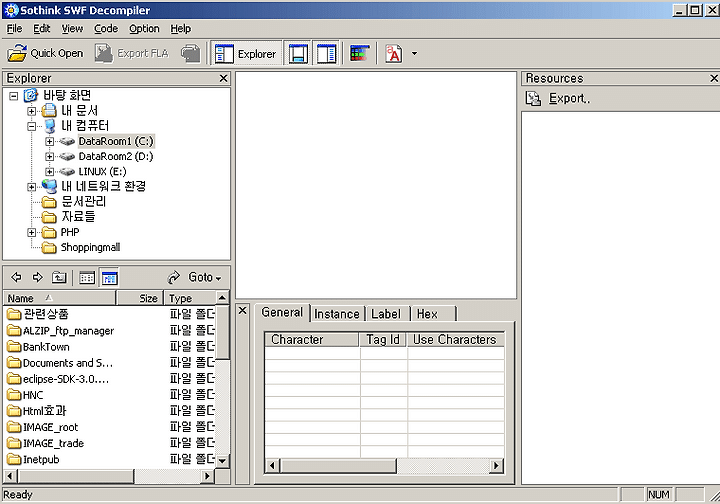
Task: Select DataRoom2 (D:) in the tree
Action: coord(116,156)
